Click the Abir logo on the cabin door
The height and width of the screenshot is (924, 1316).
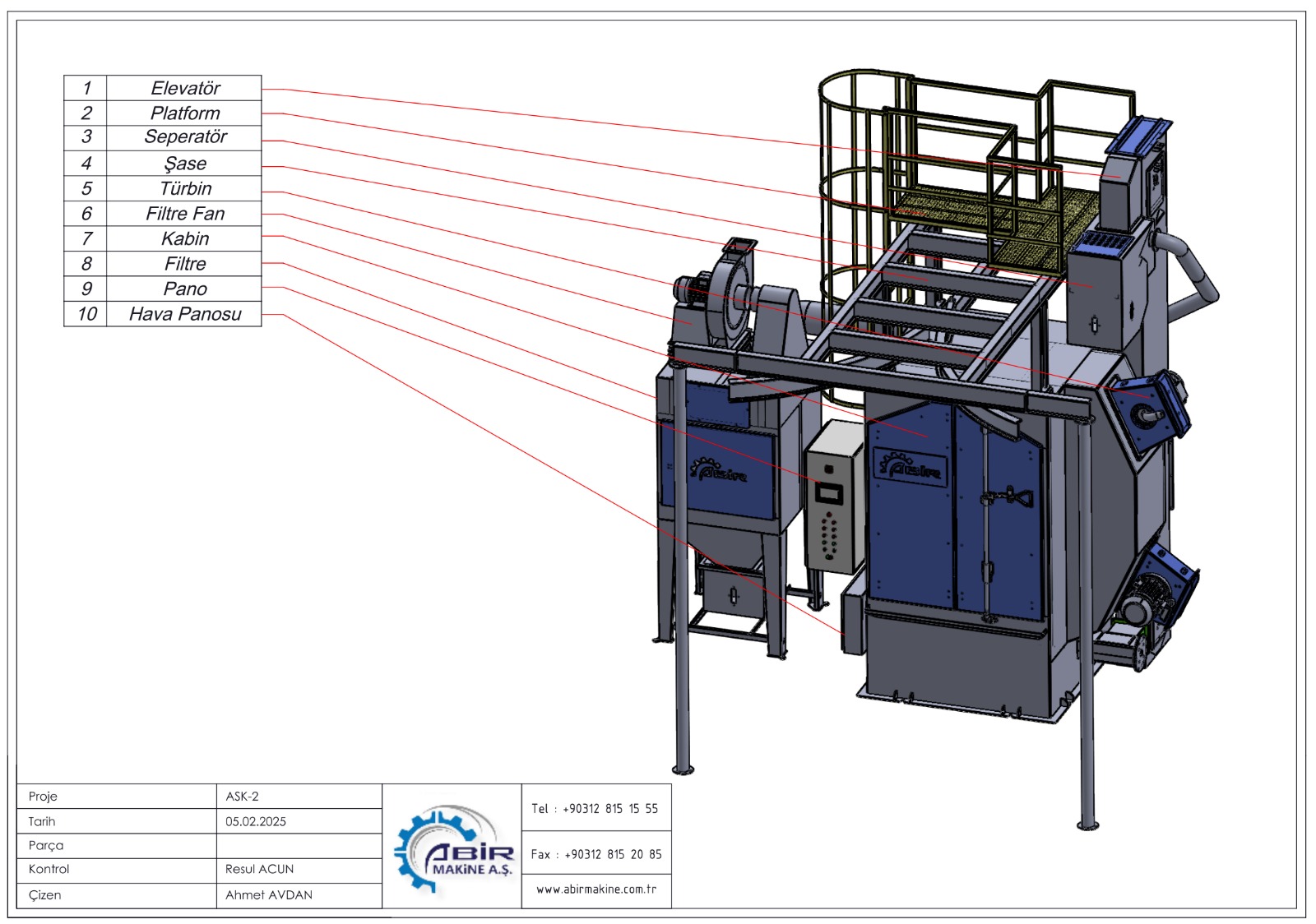pyautogui.click(x=909, y=468)
